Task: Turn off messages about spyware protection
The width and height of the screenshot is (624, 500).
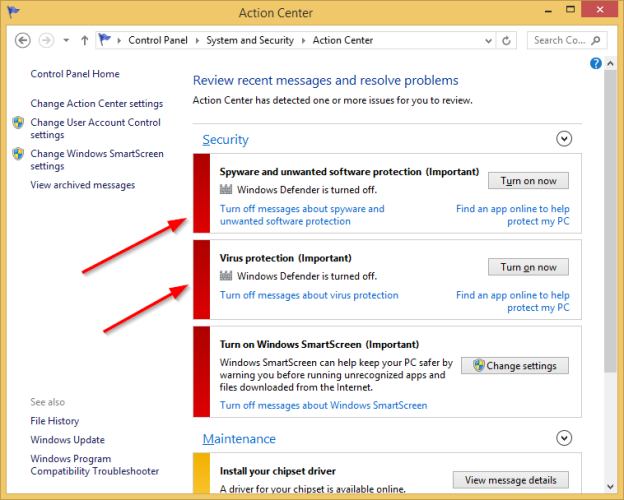Action: click(x=302, y=215)
